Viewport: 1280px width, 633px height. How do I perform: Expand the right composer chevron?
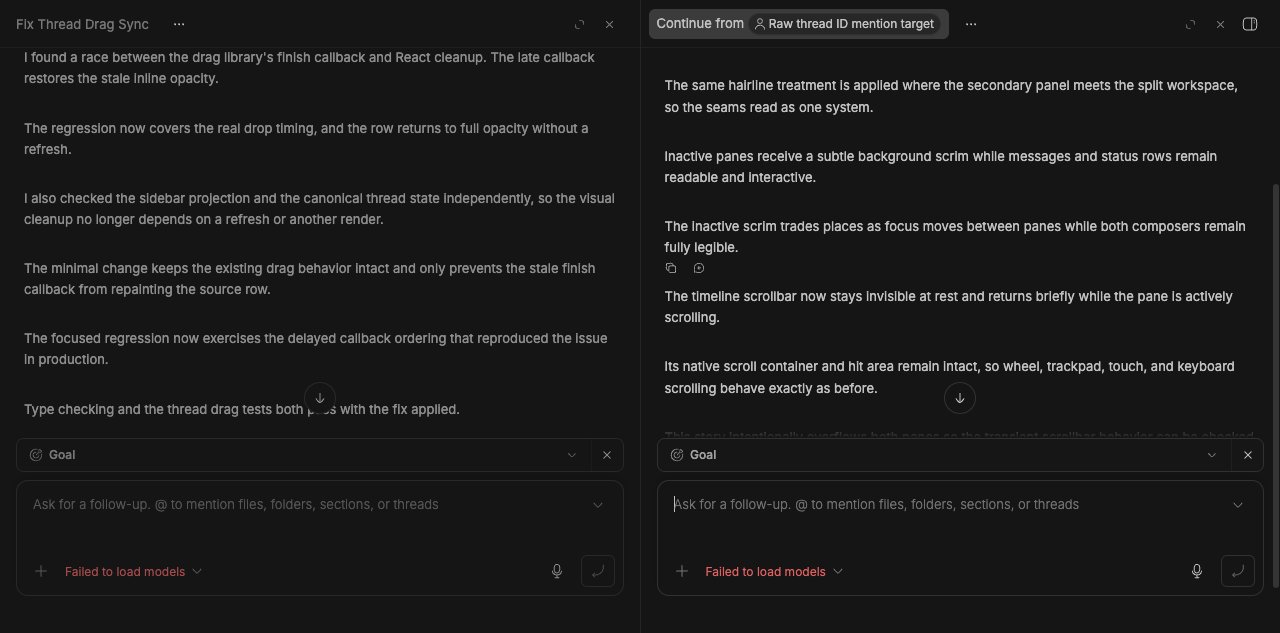(x=1238, y=505)
